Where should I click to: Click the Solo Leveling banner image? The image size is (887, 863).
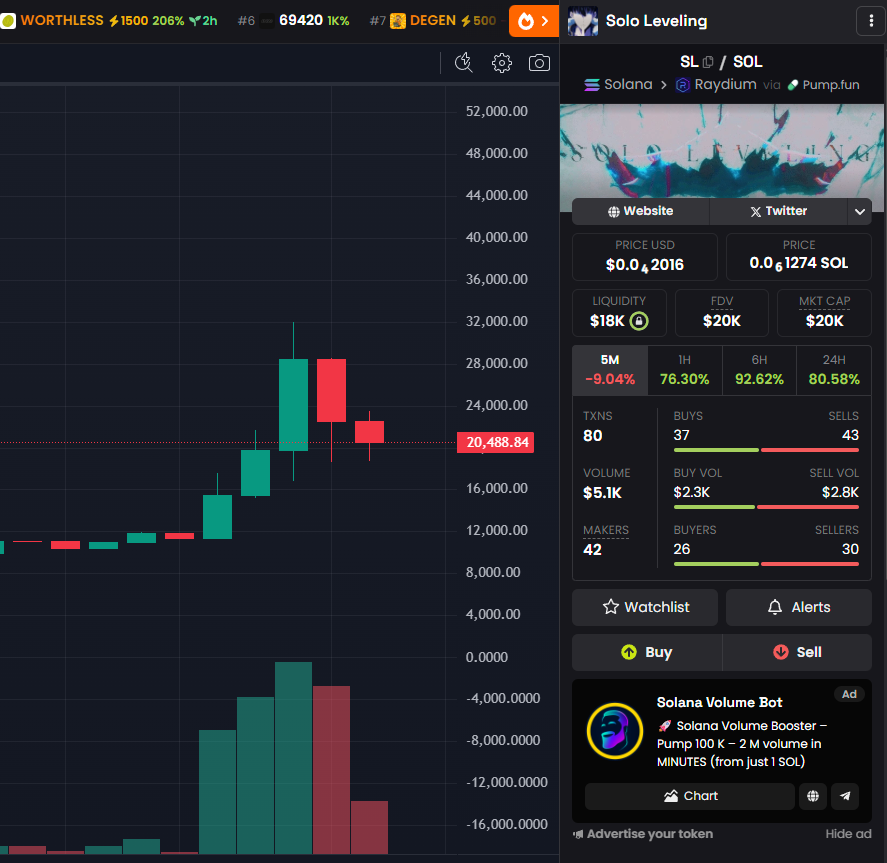(722, 150)
